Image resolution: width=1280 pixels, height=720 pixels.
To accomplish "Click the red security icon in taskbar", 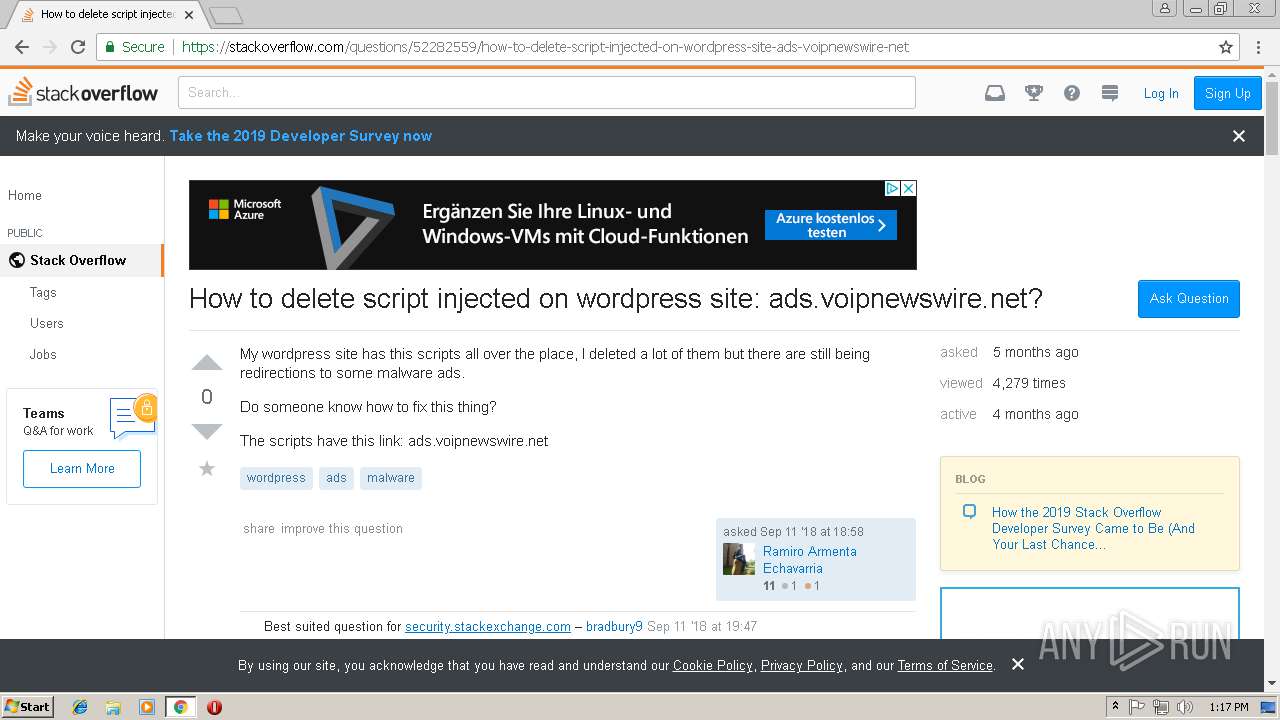I will coord(214,707).
